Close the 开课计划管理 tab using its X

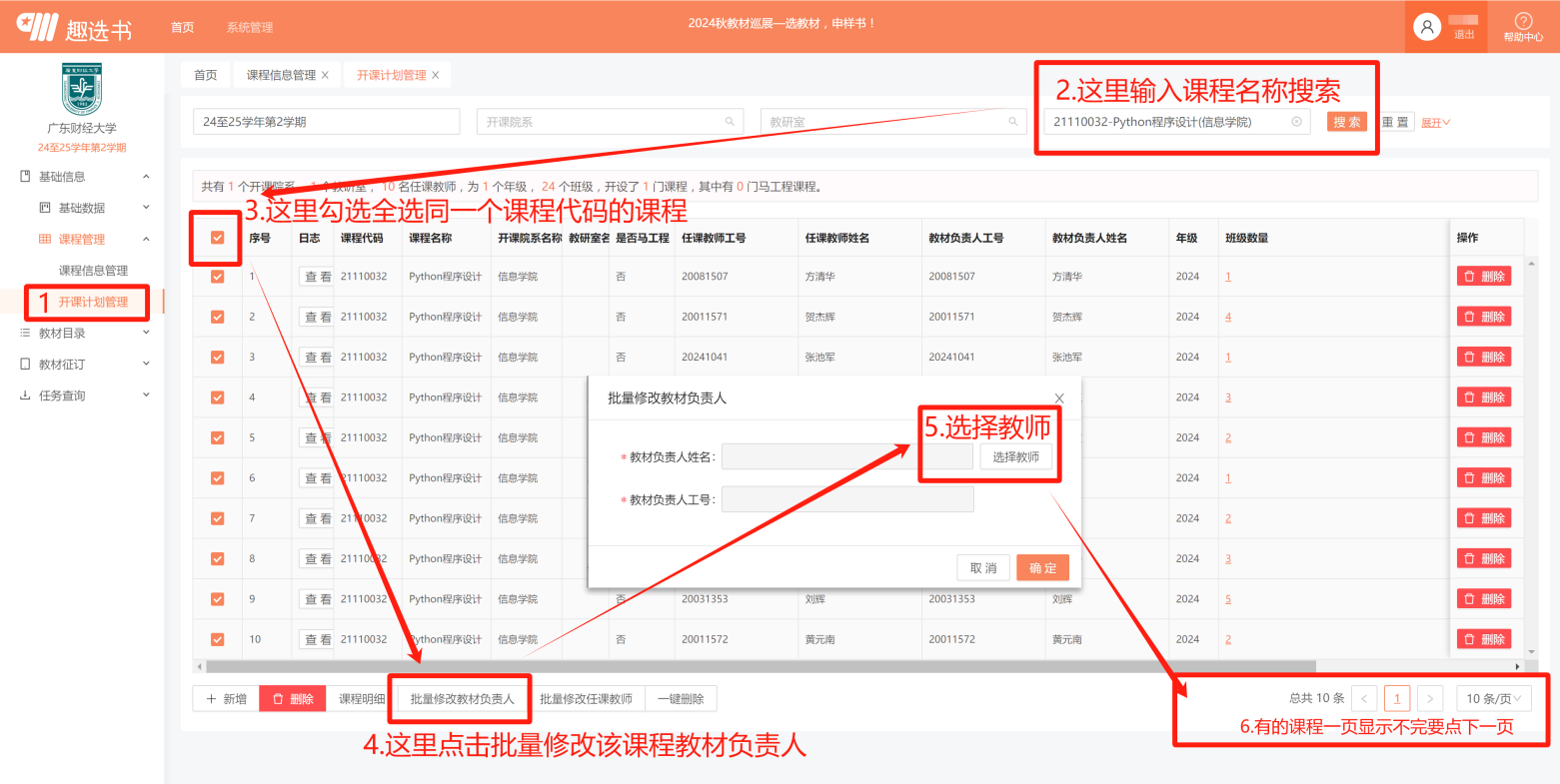(435, 75)
